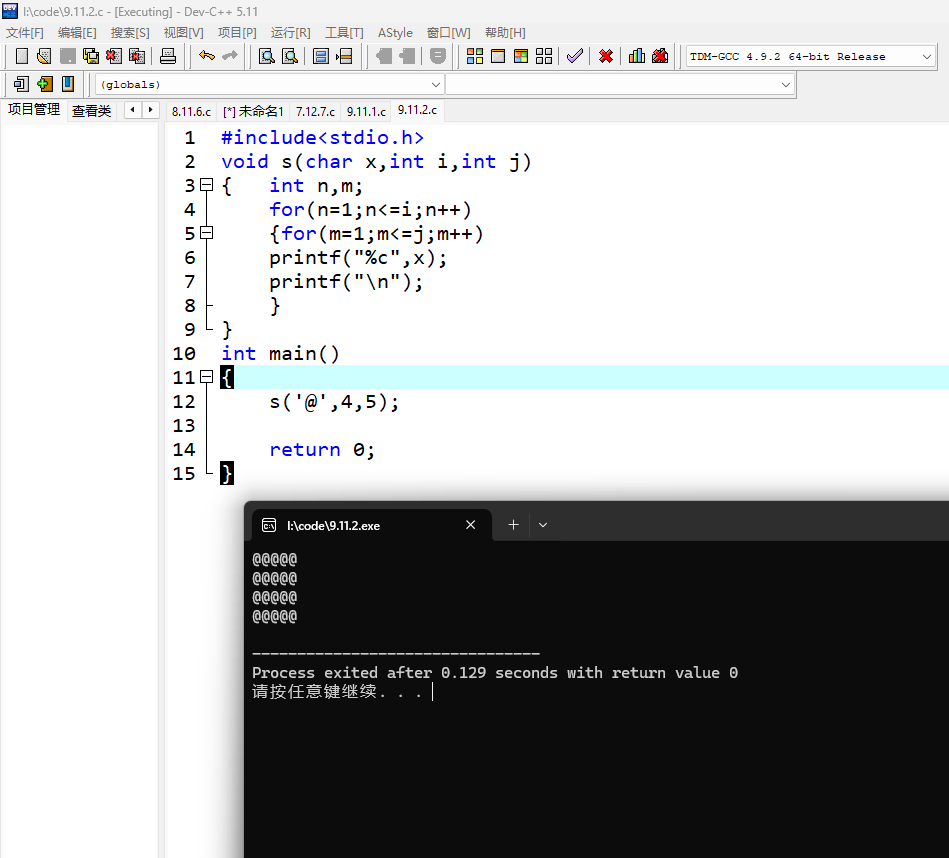Click the s('@',4,5); code line
The width and height of the screenshot is (949, 858).
tap(334, 401)
